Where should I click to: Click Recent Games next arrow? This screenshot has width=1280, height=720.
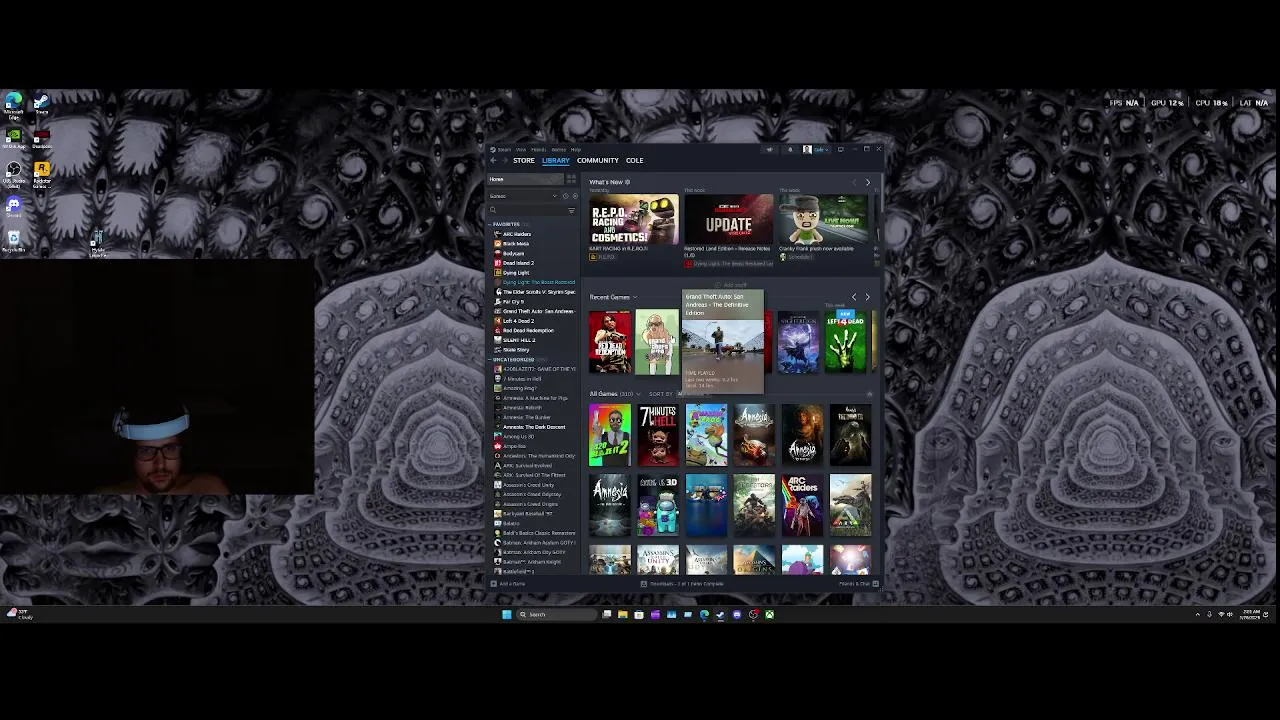click(867, 297)
